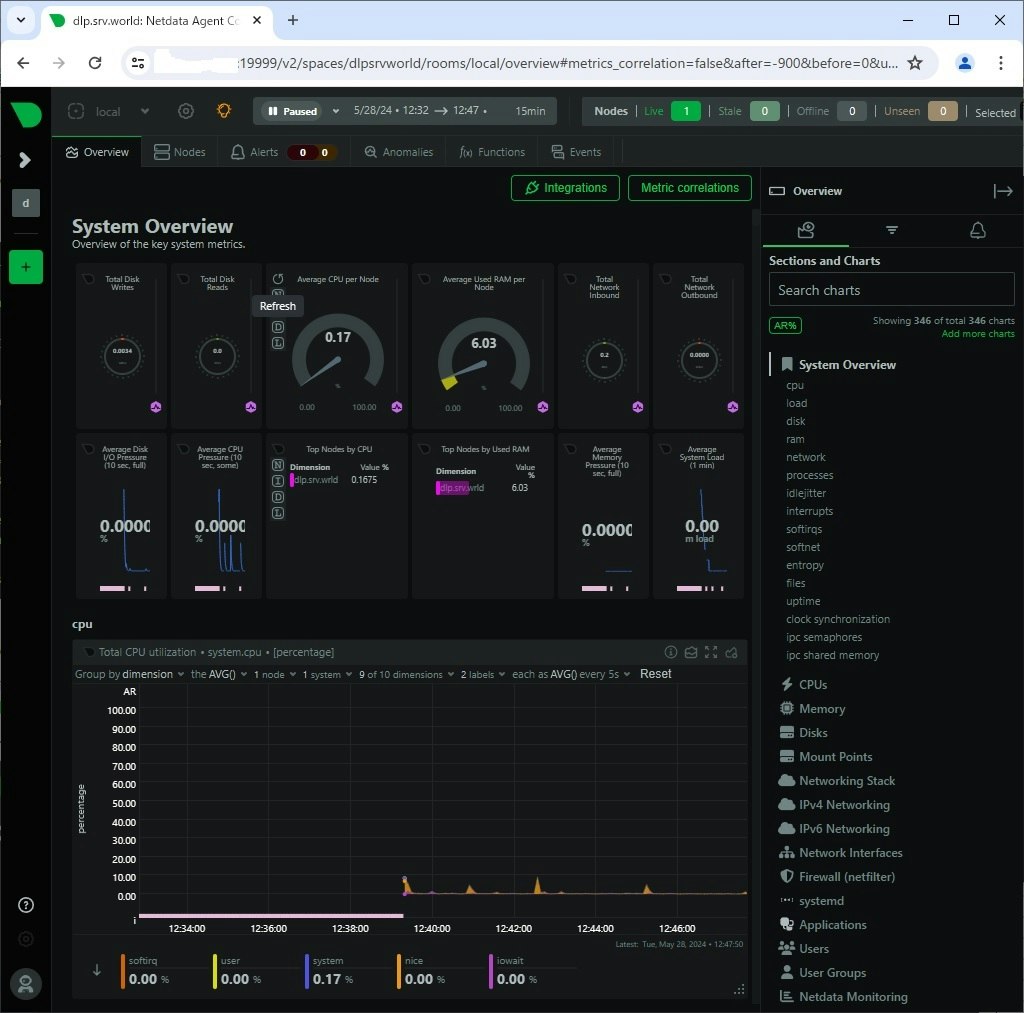The height and width of the screenshot is (1013, 1024).
Task: Open the Applications section
Action: (832, 925)
